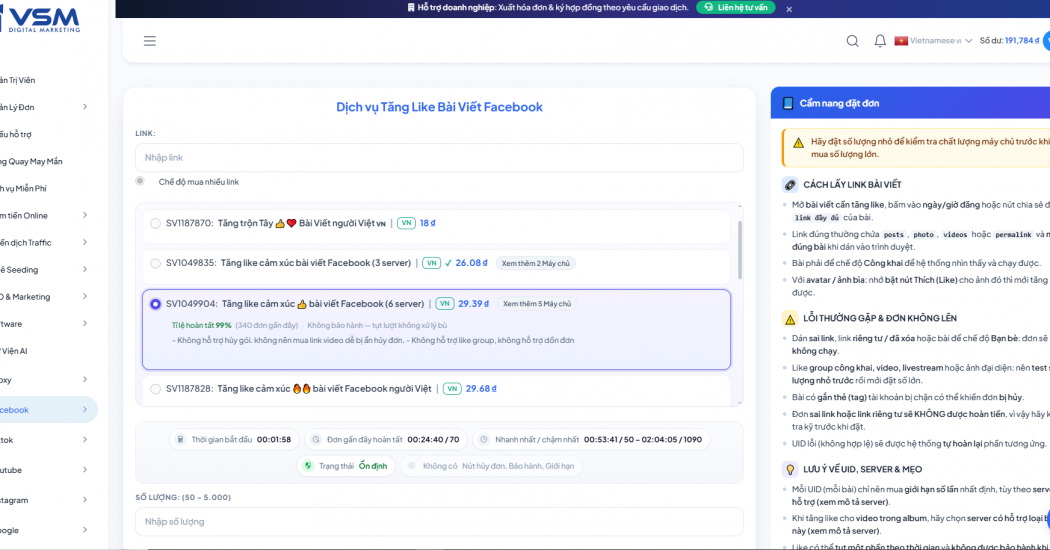Expand the Instagram sidebar chevron
1050x550 pixels.
pos(85,500)
